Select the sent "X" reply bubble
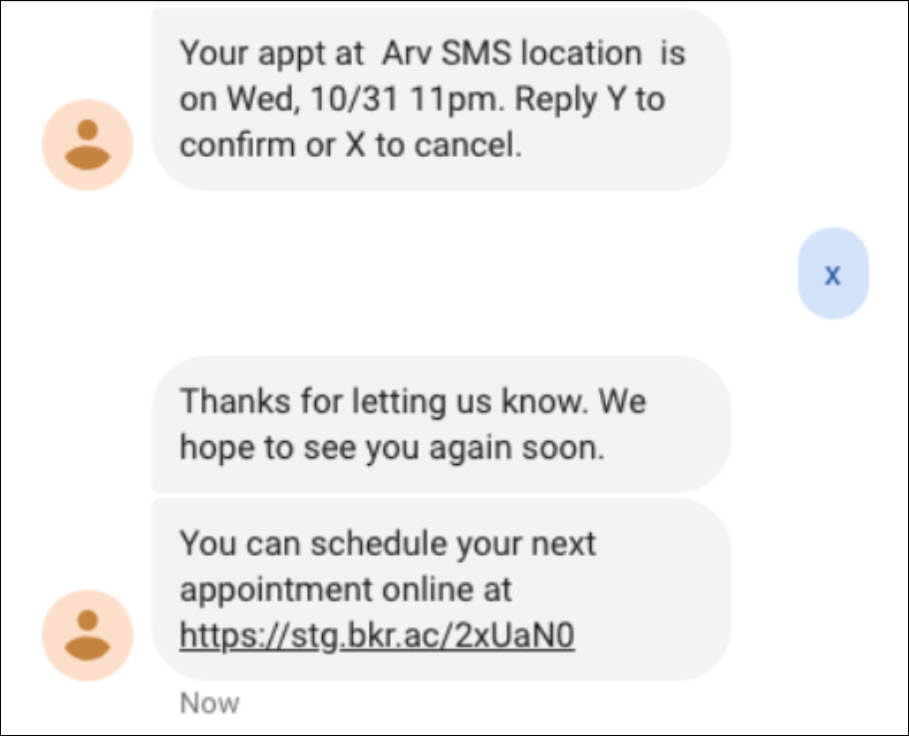This screenshot has height=736, width=909. point(833,274)
